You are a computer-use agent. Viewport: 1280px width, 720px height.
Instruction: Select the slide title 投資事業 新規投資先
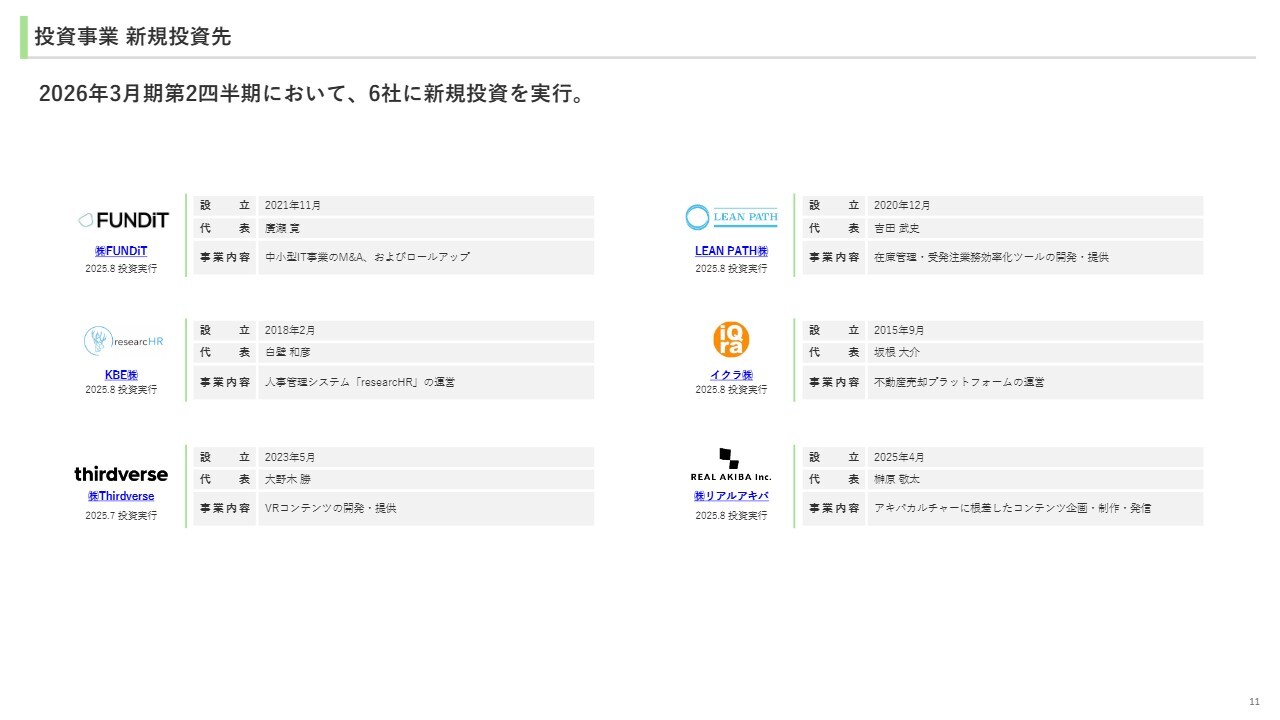tap(133, 37)
